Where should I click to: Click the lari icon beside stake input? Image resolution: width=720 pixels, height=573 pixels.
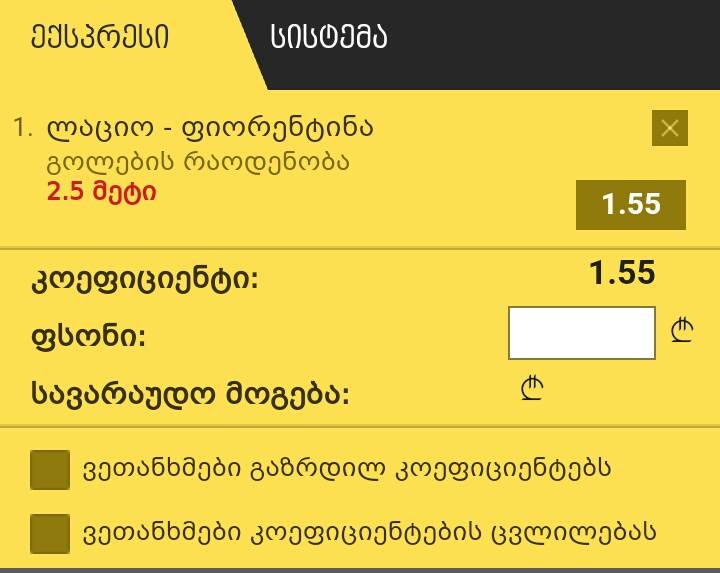(x=682, y=330)
